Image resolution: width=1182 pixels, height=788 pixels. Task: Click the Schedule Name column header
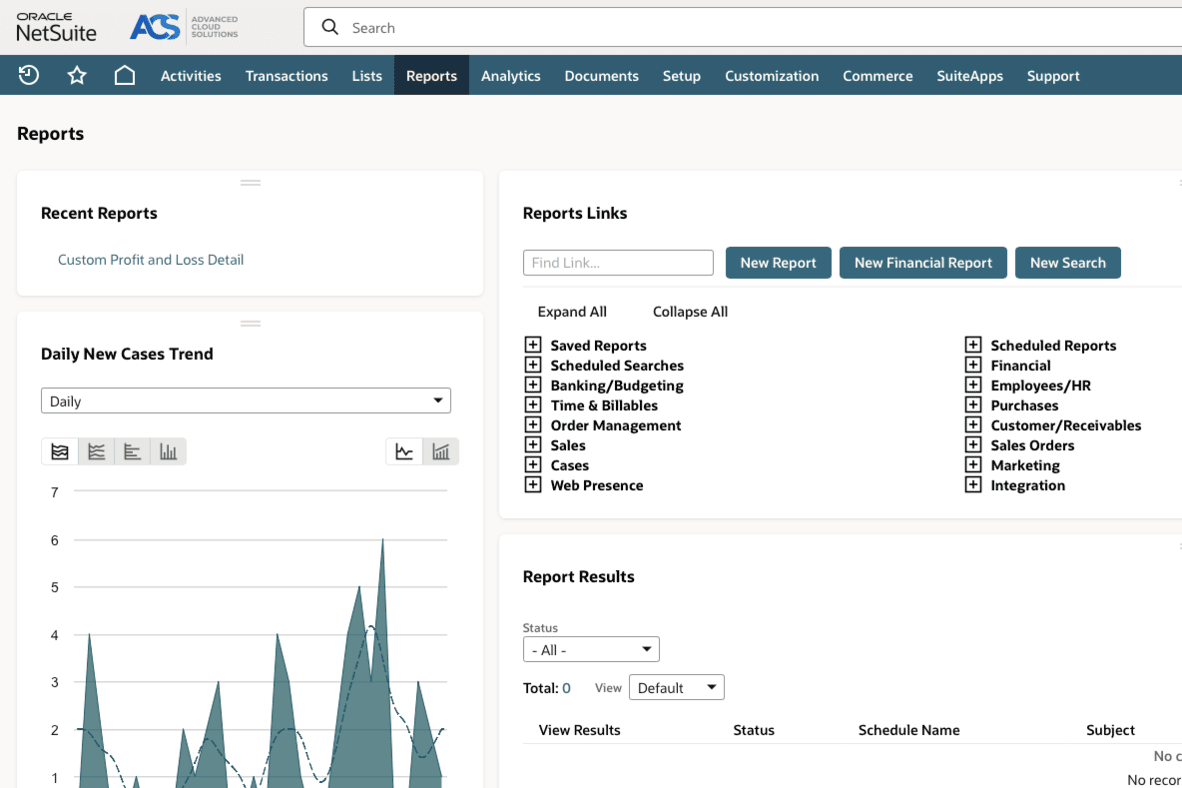click(x=909, y=730)
